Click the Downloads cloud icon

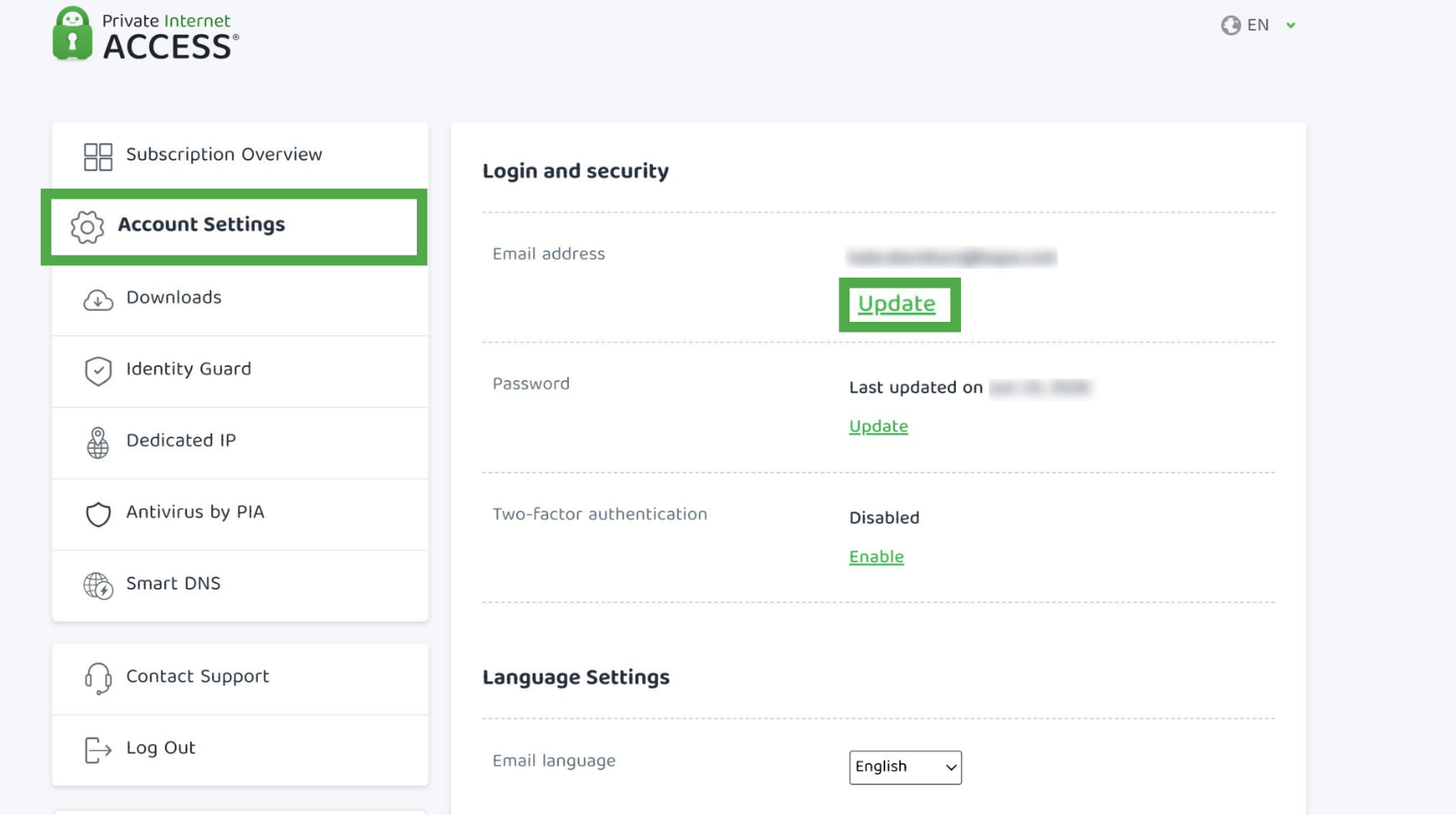pyautogui.click(x=98, y=299)
